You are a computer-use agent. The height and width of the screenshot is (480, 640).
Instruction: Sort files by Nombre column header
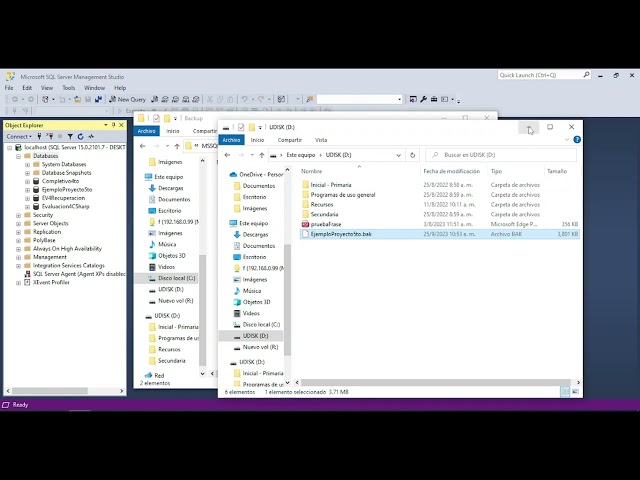(x=312, y=171)
